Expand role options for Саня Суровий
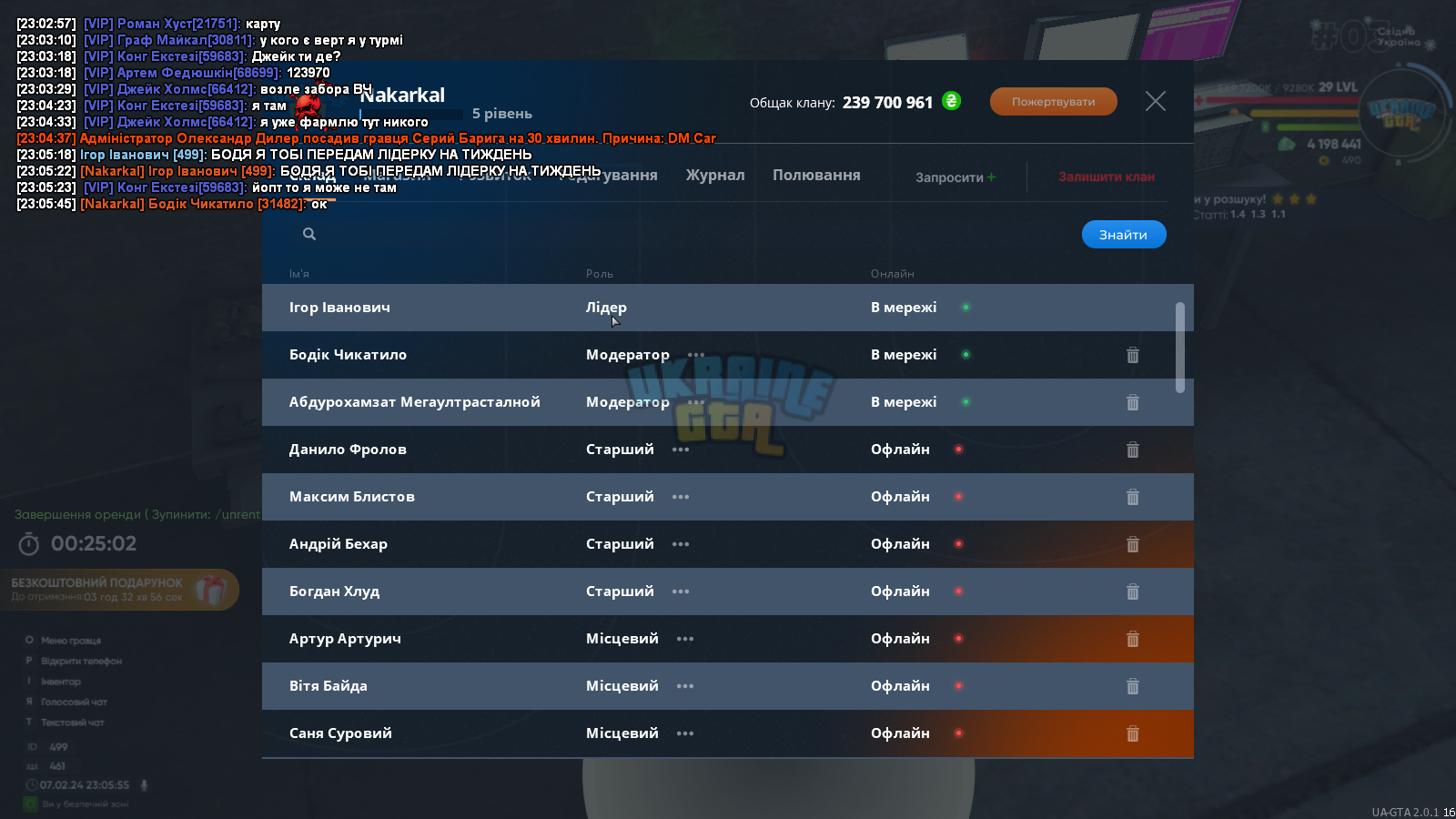 pyautogui.click(x=685, y=733)
